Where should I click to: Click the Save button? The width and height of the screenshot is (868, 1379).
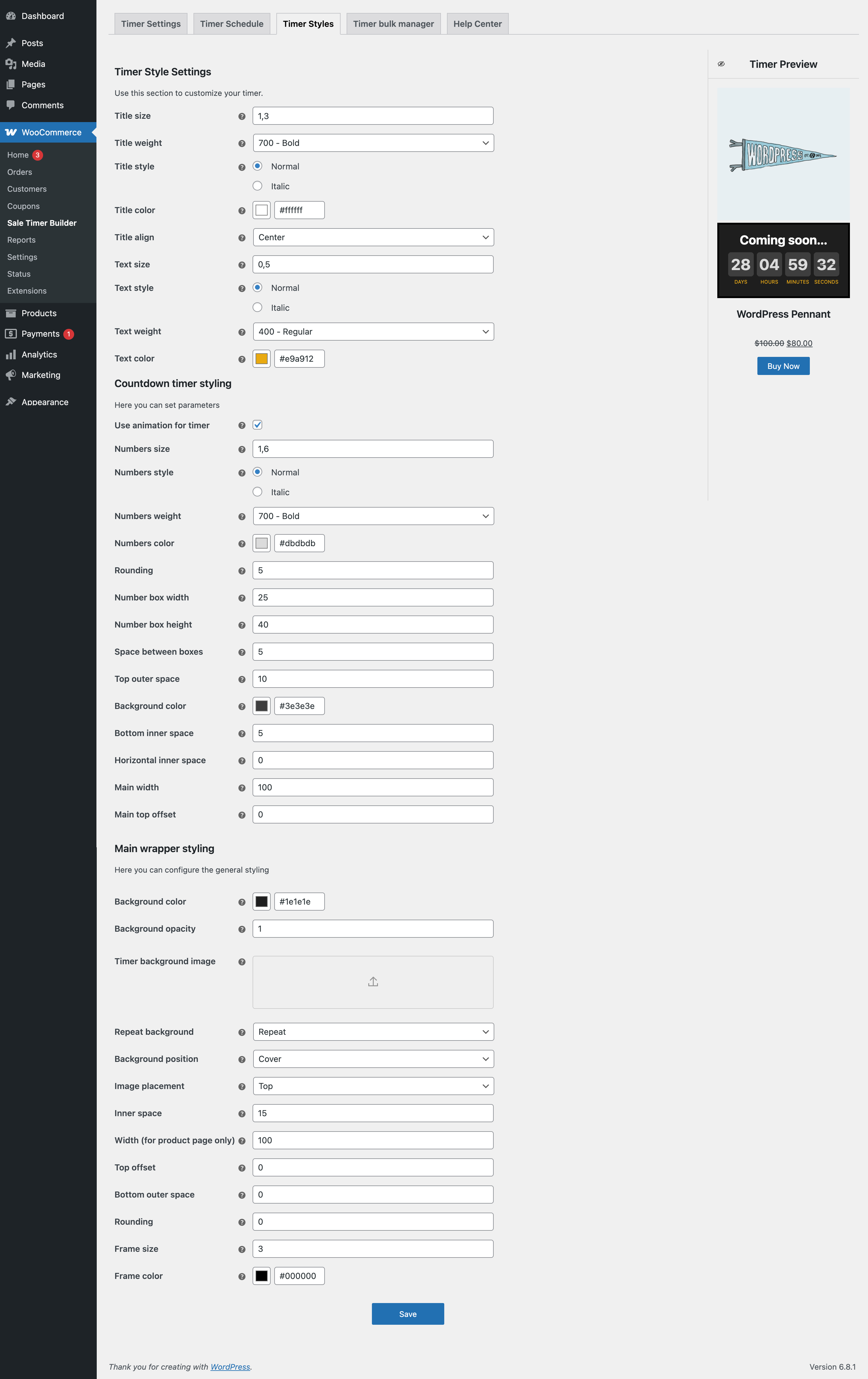point(407,1314)
